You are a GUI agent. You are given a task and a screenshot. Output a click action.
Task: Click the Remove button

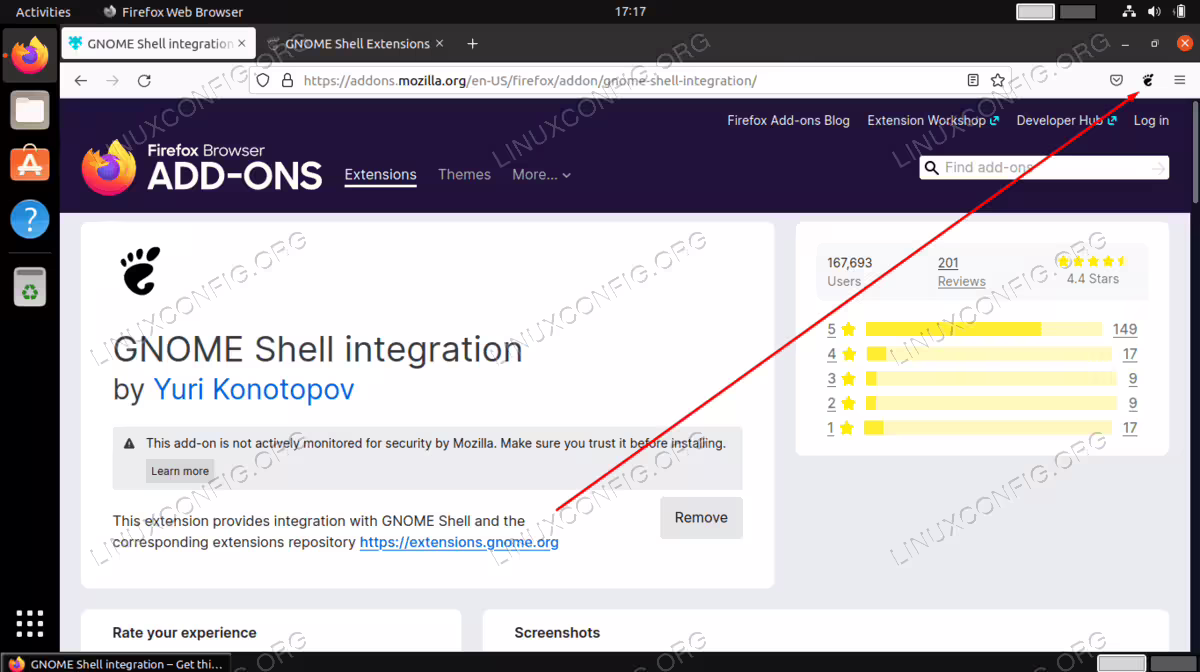pos(701,517)
